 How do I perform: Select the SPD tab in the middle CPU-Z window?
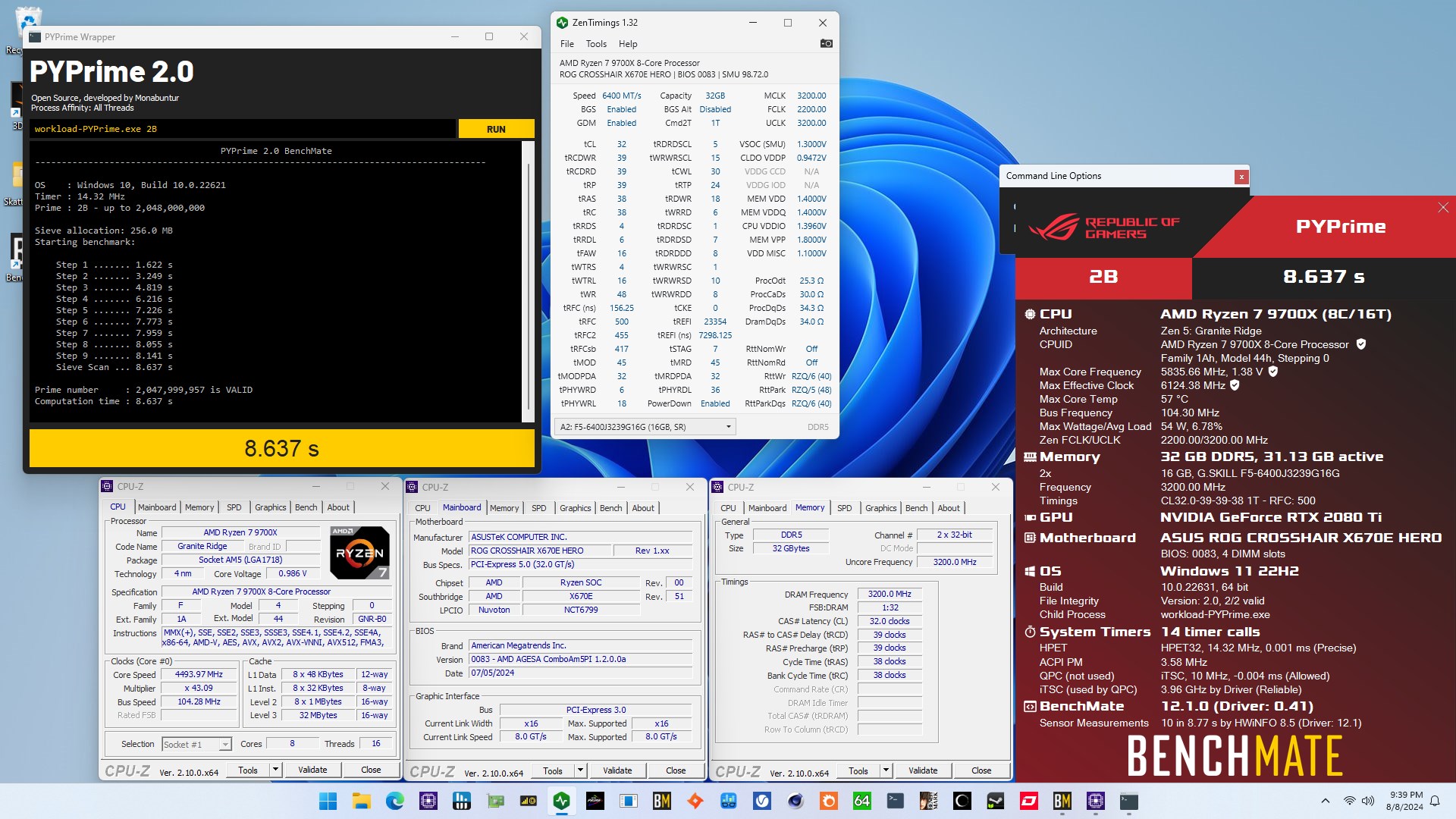(539, 508)
